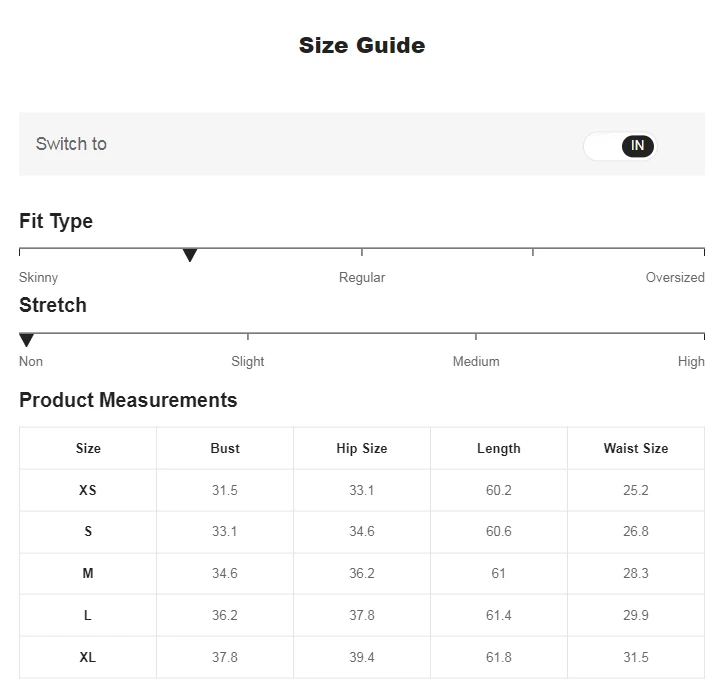Image resolution: width=721 pixels, height=695 pixels.
Task: Click the Medium stretch label
Action: pos(476,362)
